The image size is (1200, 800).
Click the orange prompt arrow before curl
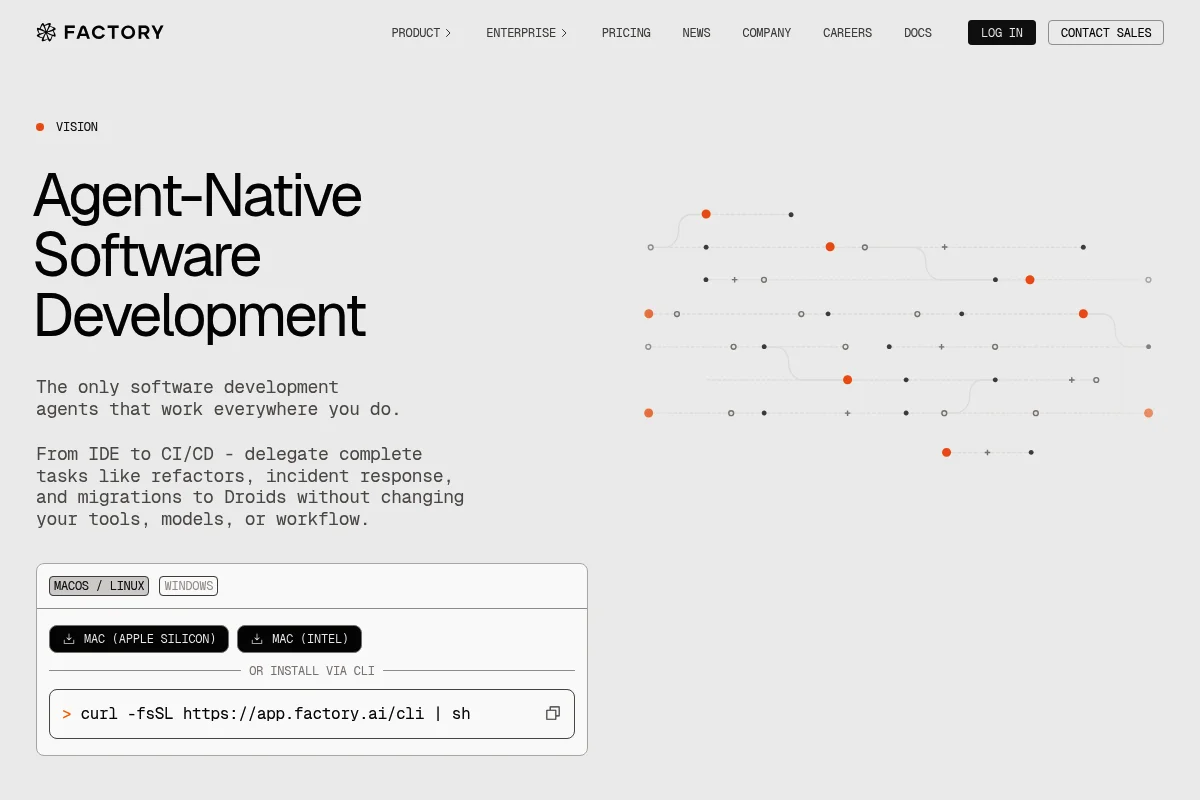tap(67, 714)
